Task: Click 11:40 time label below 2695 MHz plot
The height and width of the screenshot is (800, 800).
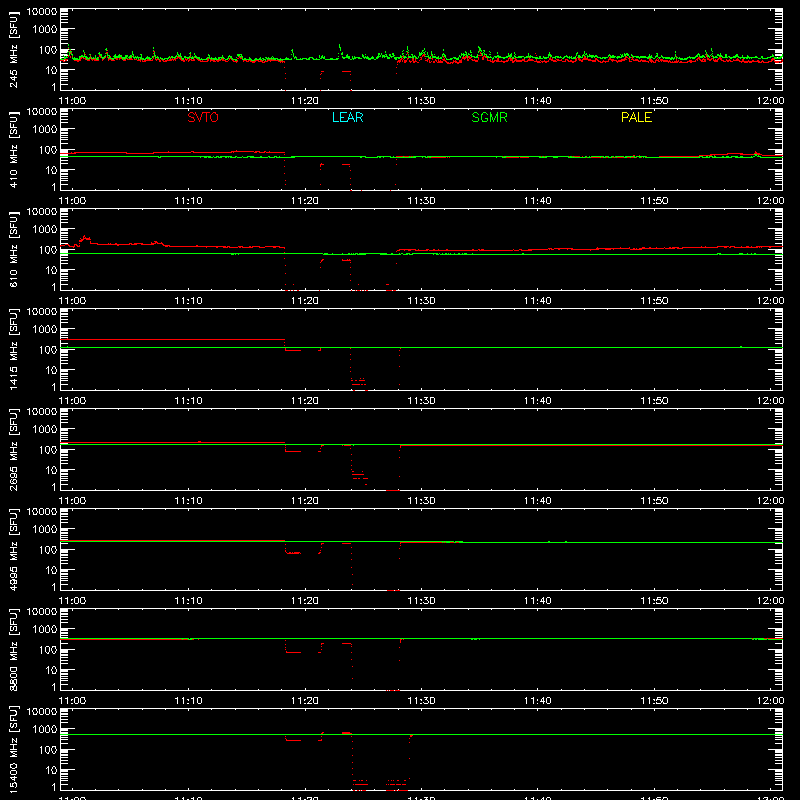Action: [538, 501]
